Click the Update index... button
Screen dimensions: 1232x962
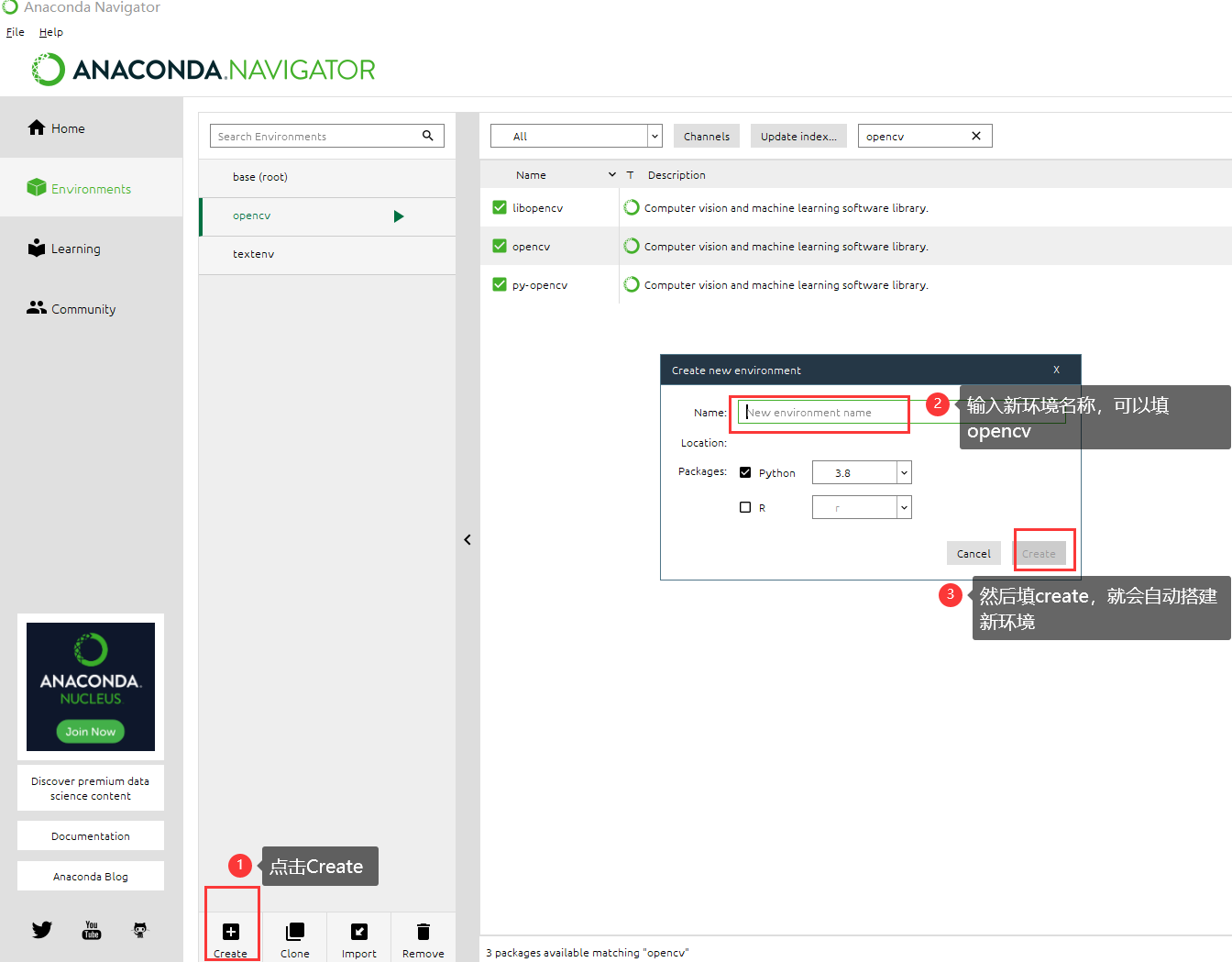click(798, 136)
